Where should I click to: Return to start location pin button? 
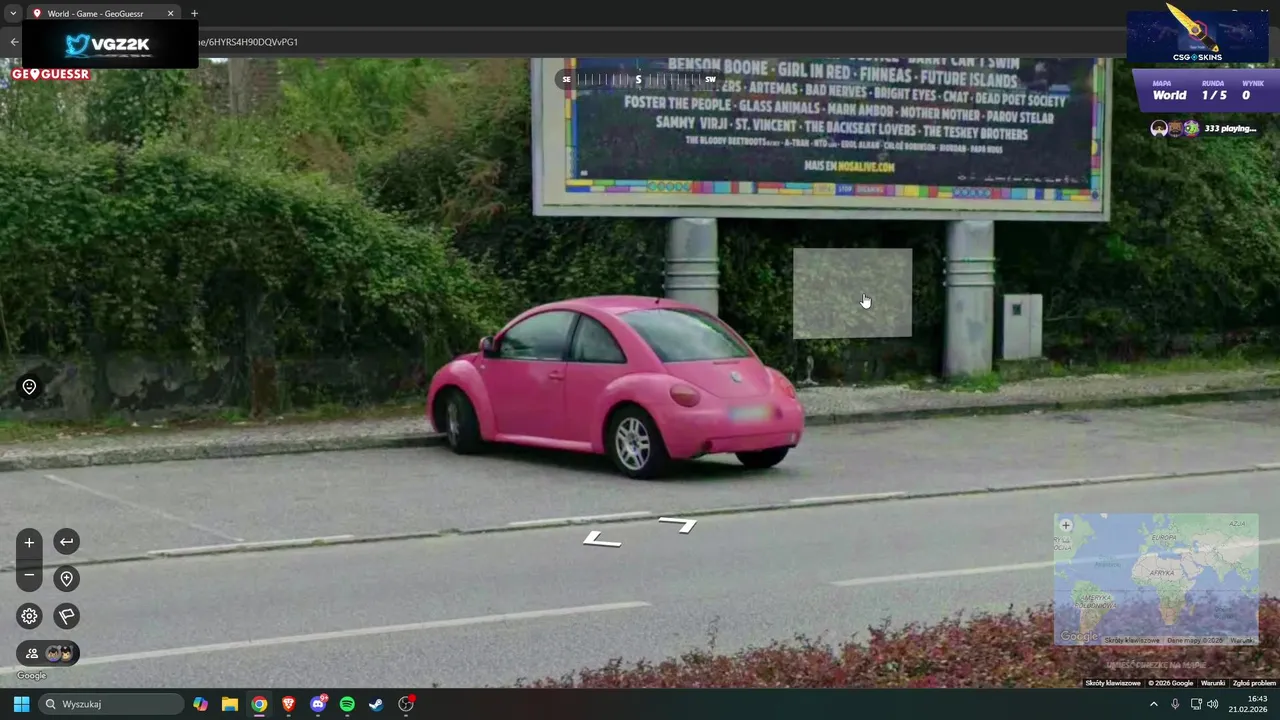pos(66,578)
